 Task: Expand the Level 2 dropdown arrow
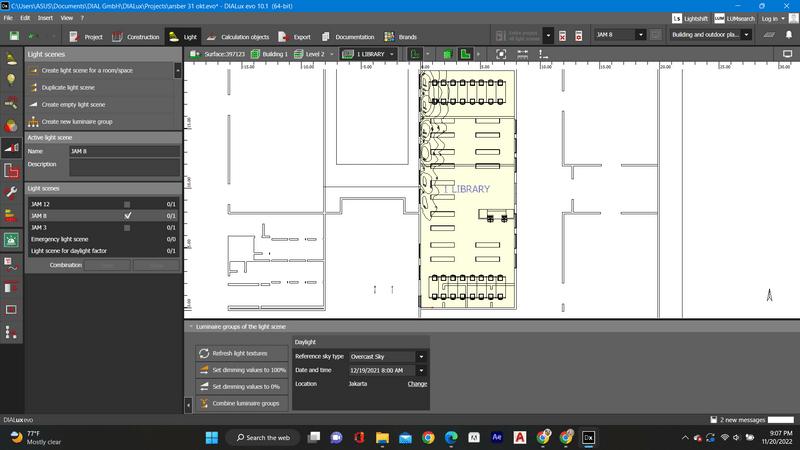click(x=332, y=54)
